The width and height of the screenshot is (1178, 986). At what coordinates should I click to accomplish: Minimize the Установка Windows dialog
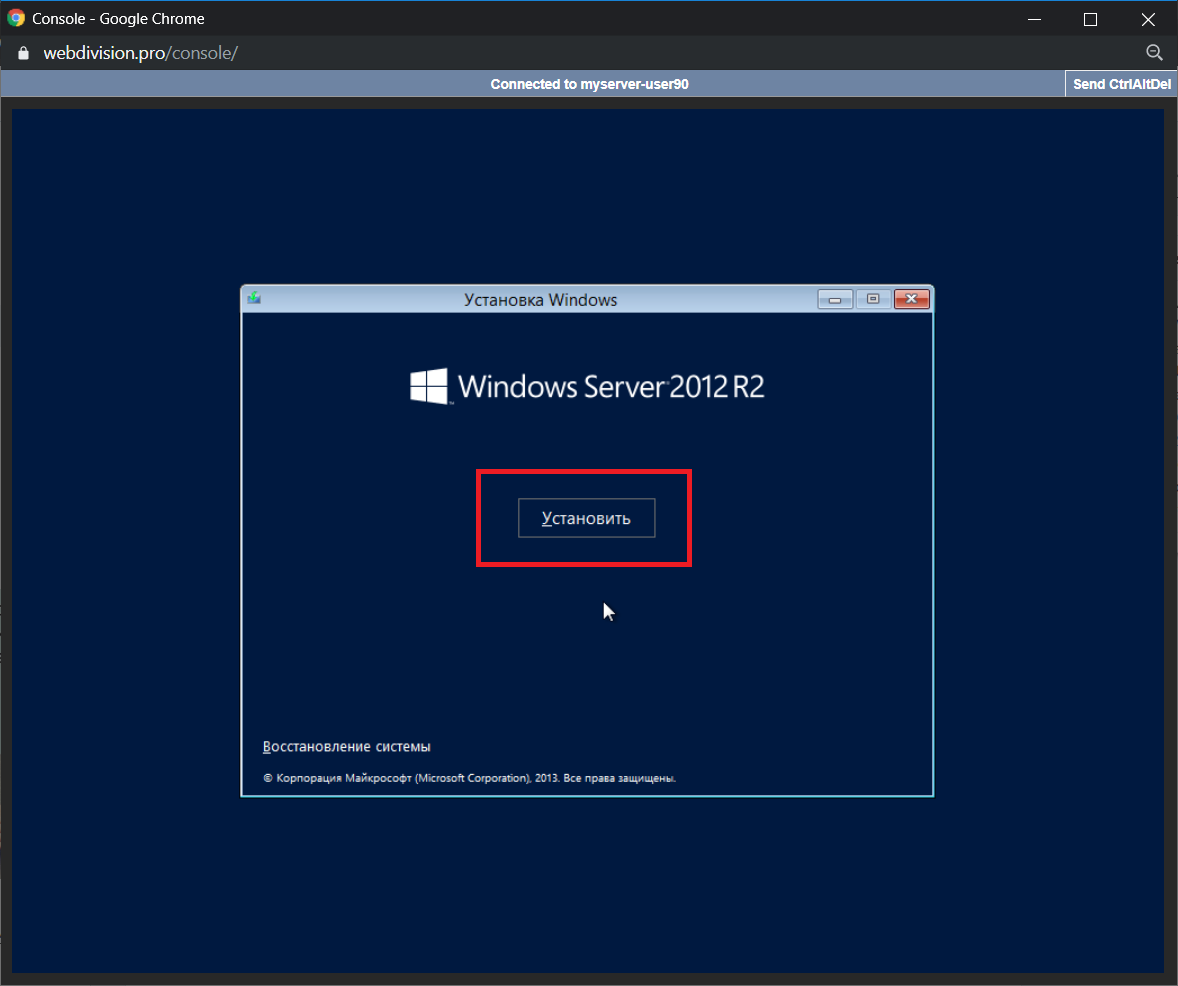tap(834, 299)
